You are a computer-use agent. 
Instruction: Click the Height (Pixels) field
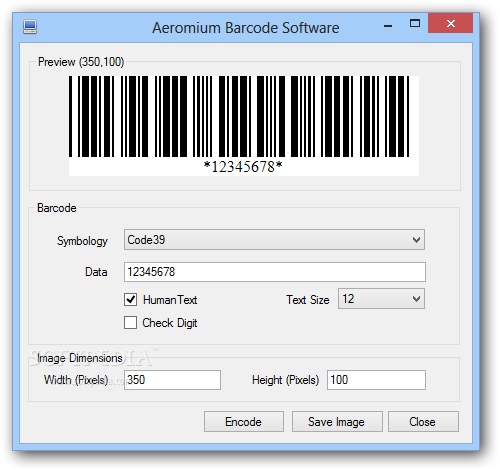pos(376,380)
